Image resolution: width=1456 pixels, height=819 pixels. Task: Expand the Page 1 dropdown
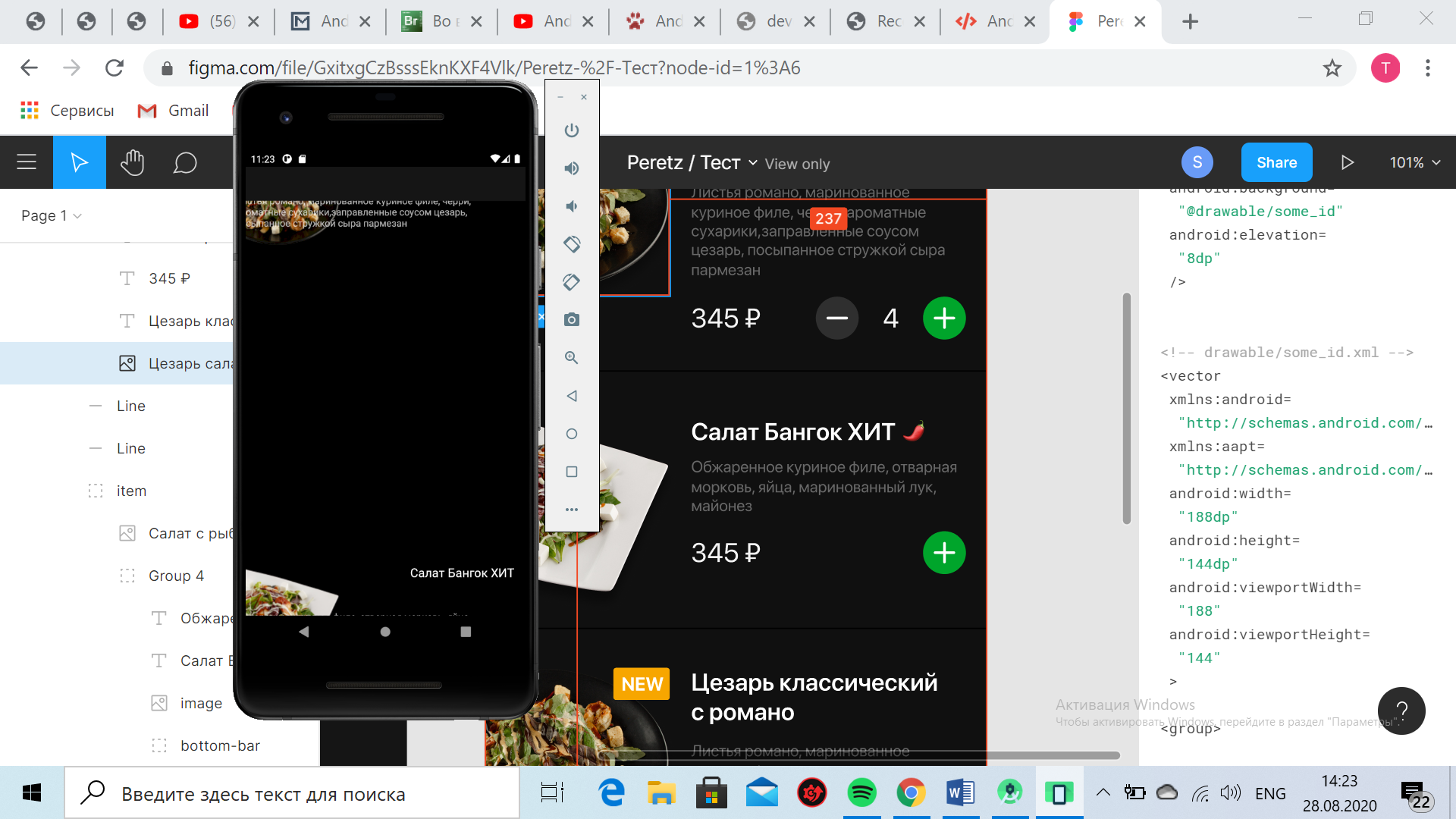52,215
